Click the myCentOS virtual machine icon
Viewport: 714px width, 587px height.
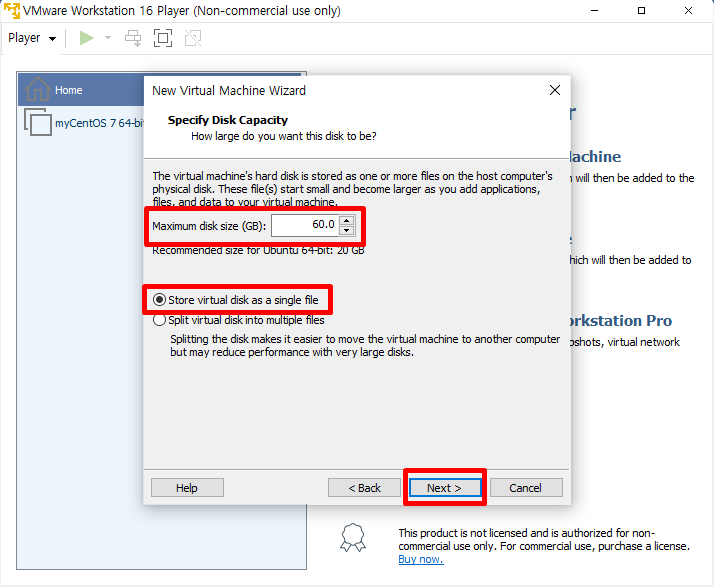click(x=38, y=122)
